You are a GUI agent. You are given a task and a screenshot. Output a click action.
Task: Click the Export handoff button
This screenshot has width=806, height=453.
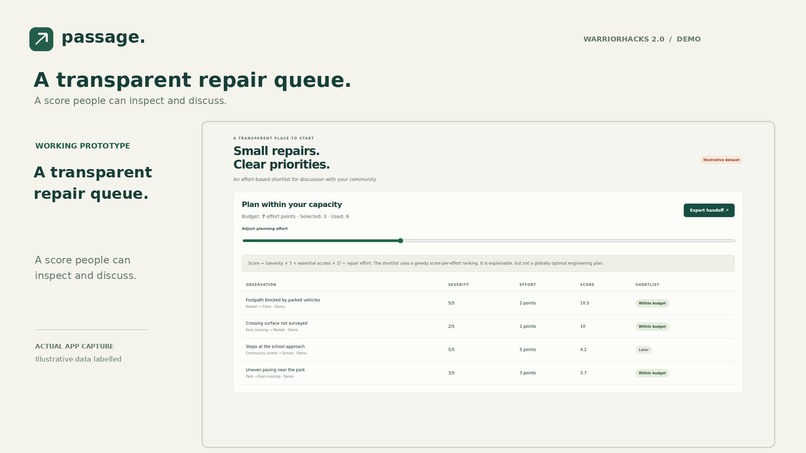(709, 210)
